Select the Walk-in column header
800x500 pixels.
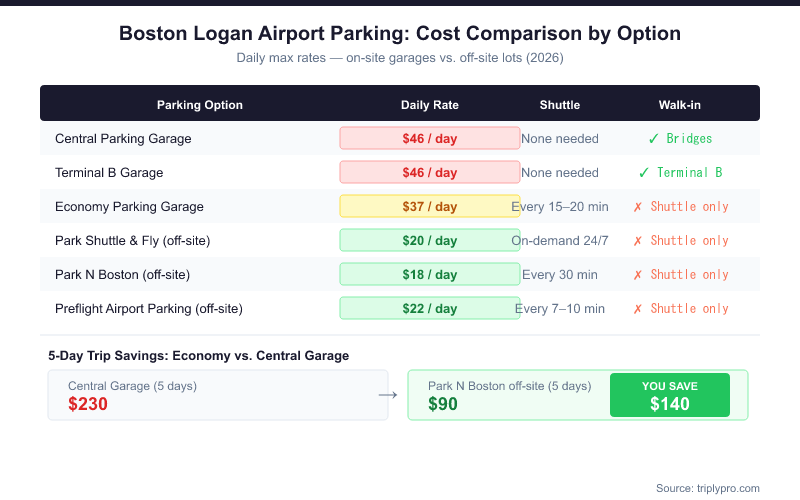tap(680, 105)
